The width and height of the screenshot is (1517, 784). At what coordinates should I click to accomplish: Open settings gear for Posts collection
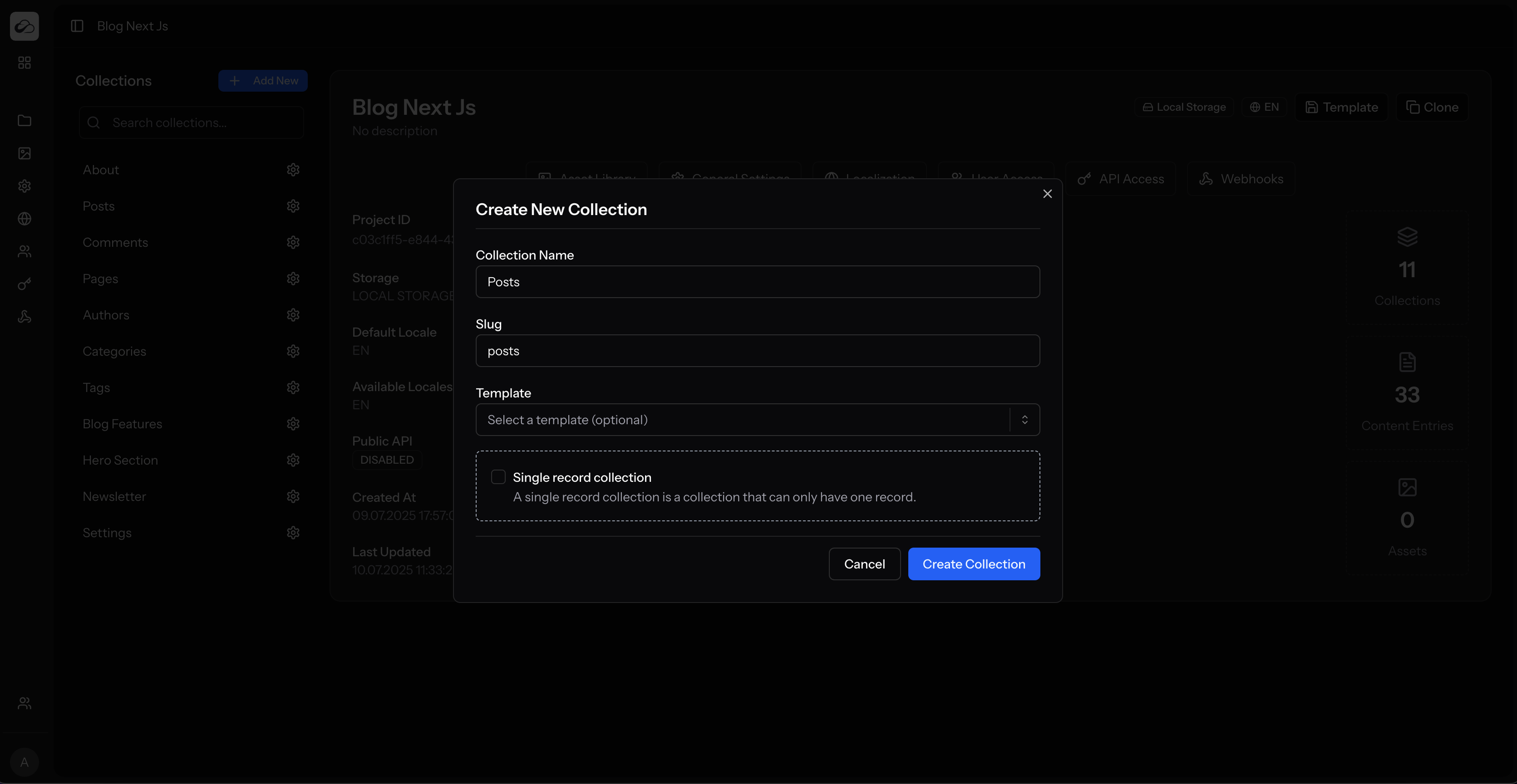click(293, 206)
